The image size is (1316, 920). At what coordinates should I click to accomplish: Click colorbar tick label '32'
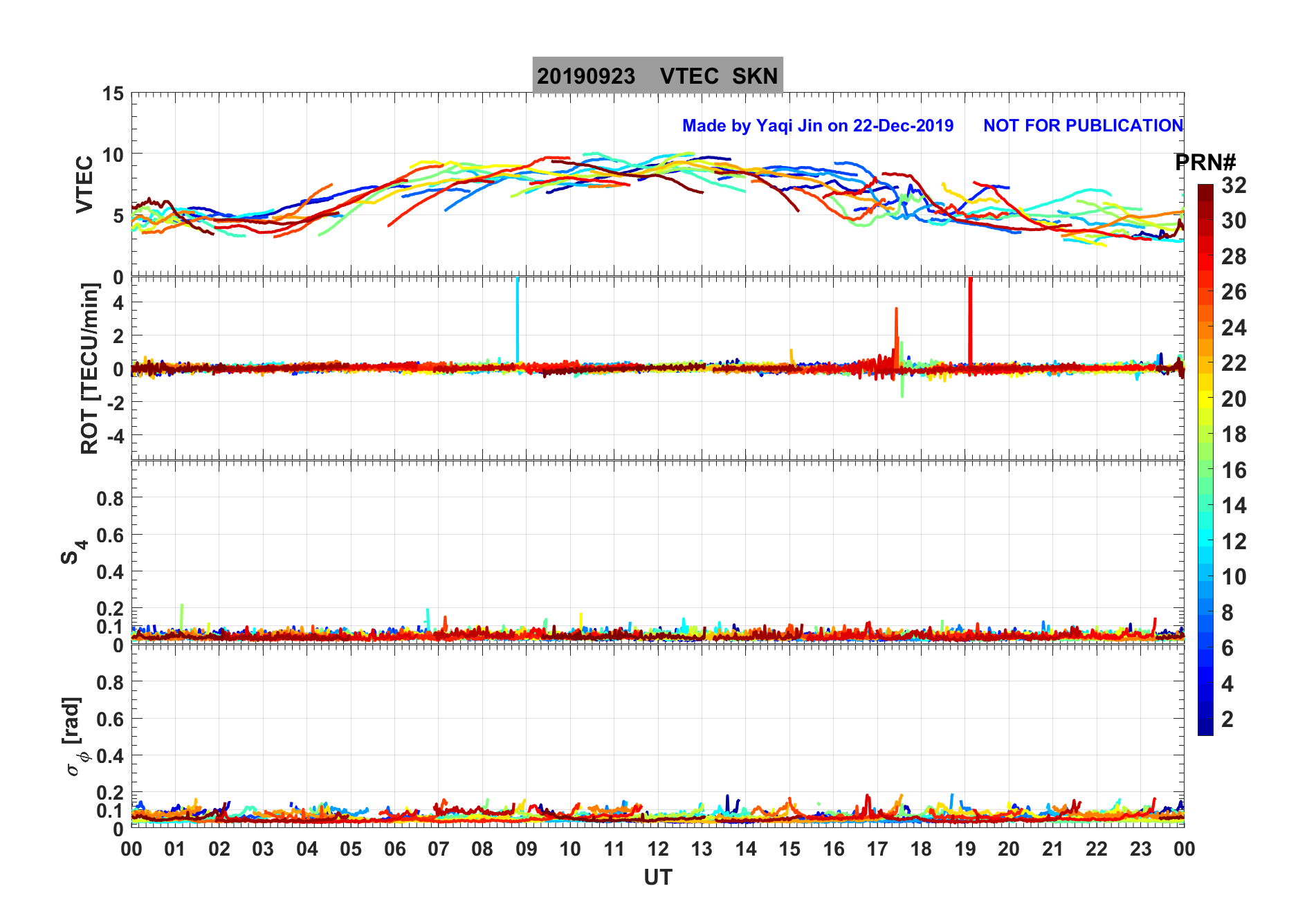(1234, 185)
